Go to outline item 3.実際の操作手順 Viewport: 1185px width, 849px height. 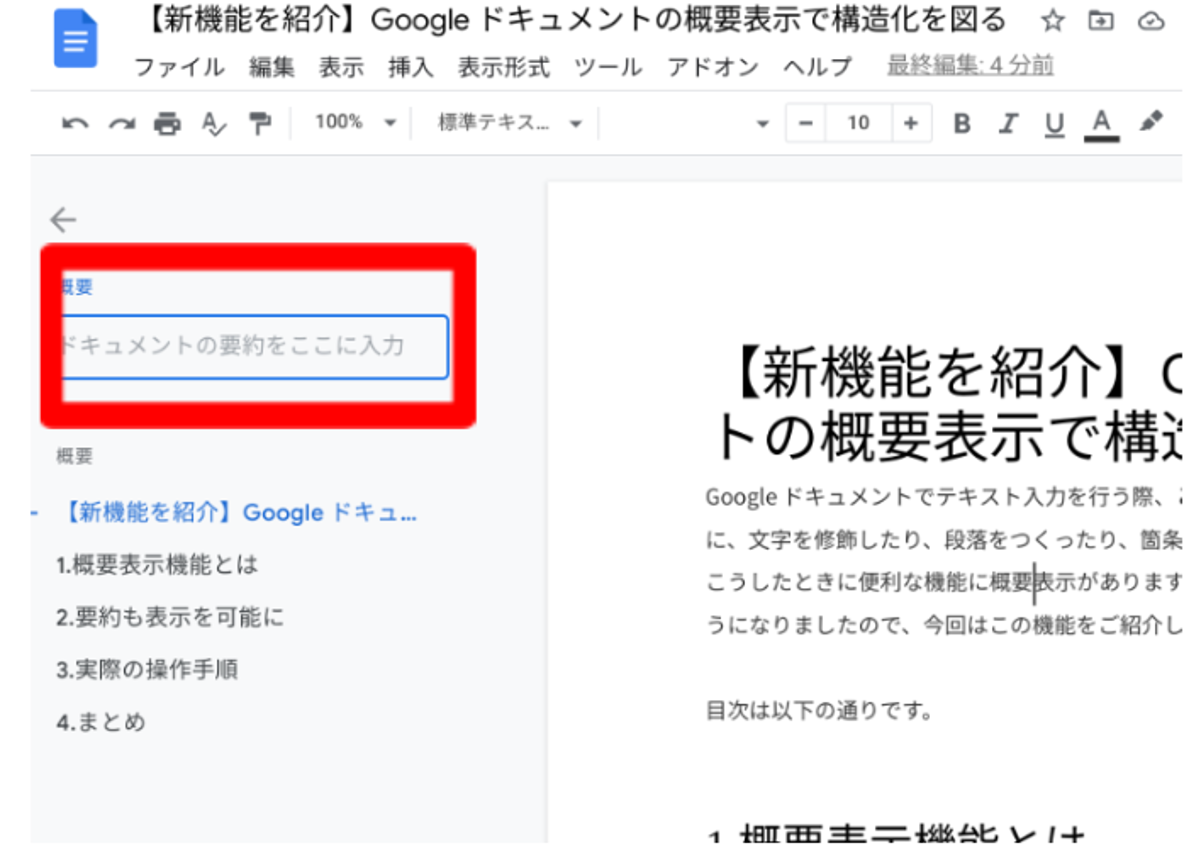[147, 670]
